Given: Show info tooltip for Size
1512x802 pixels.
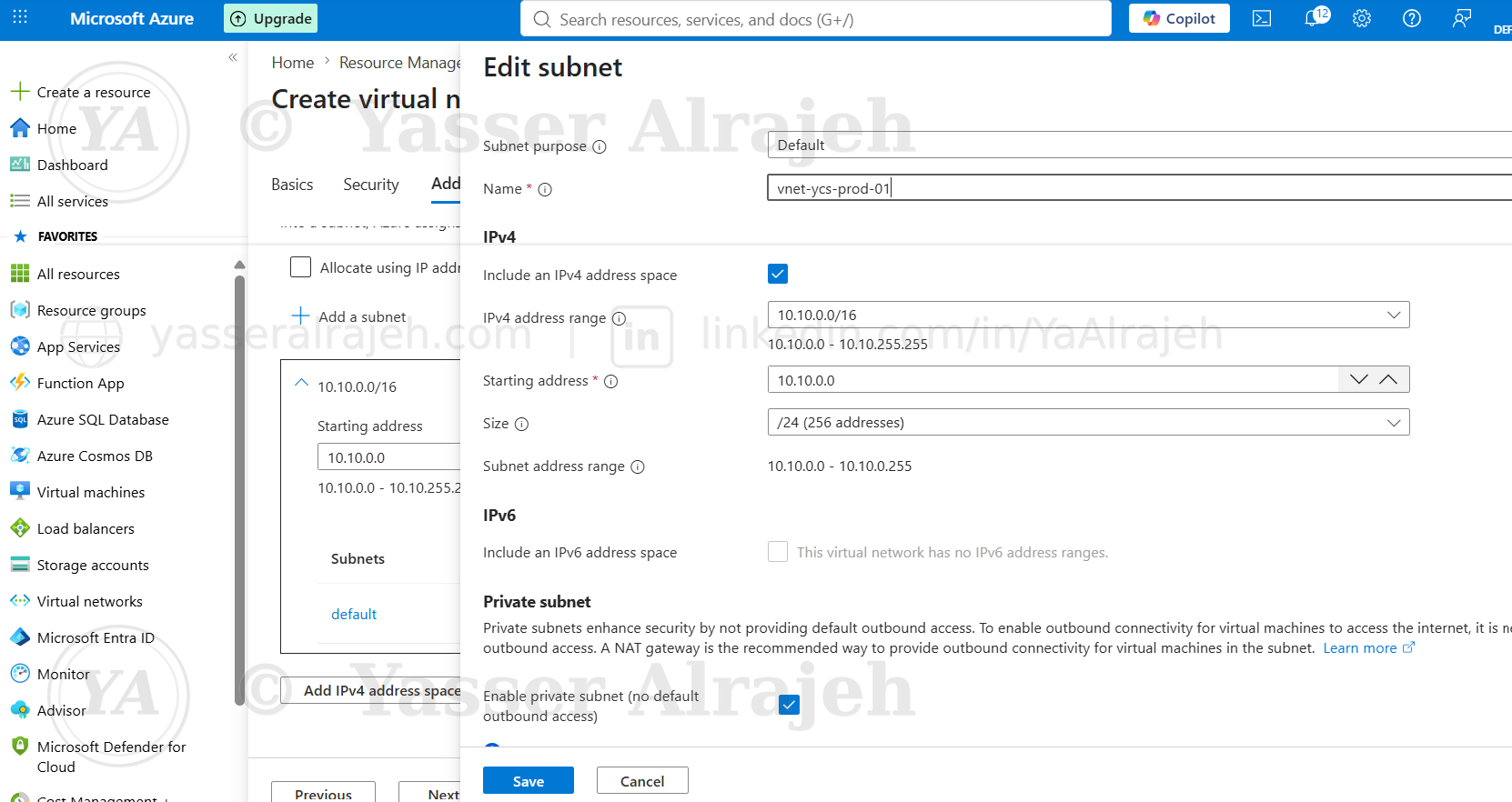Looking at the screenshot, I should click(521, 425).
